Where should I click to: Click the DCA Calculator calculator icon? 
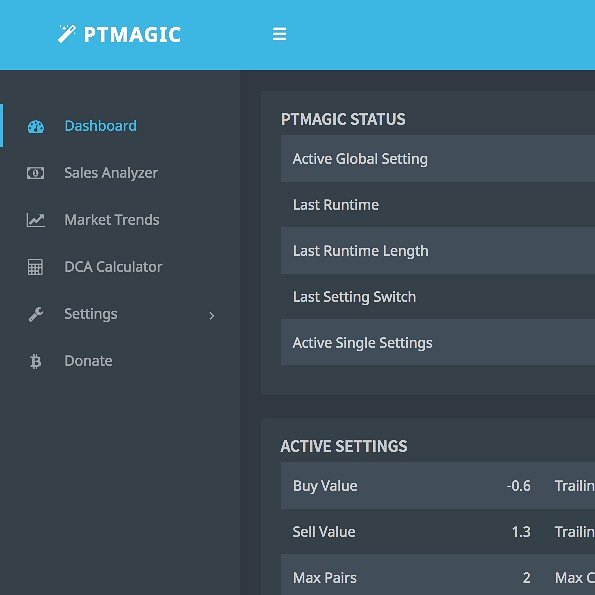pyautogui.click(x=35, y=267)
